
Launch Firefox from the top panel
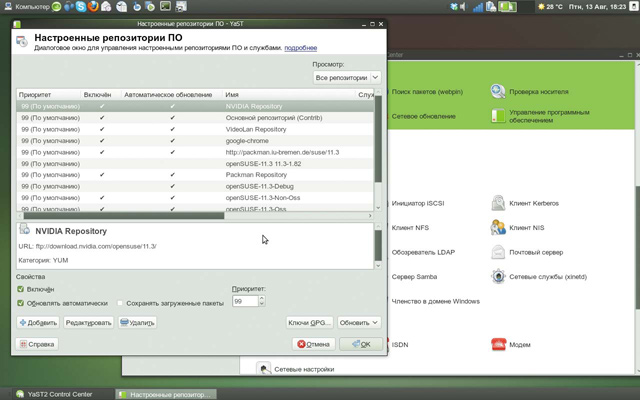(x=93, y=7)
